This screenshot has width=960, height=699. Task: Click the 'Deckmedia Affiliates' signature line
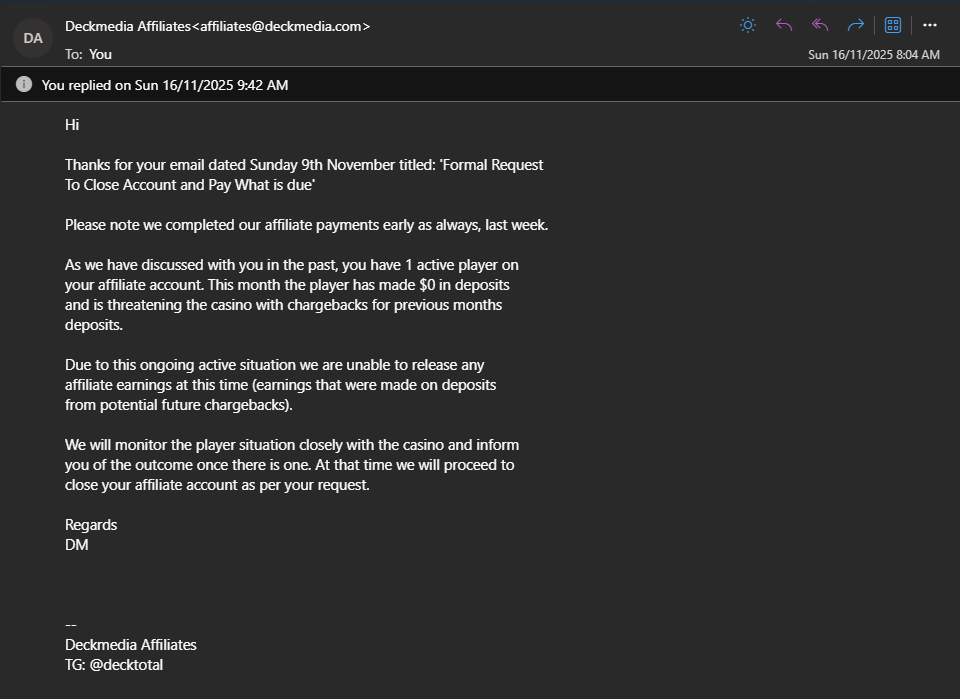coord(131,645)
